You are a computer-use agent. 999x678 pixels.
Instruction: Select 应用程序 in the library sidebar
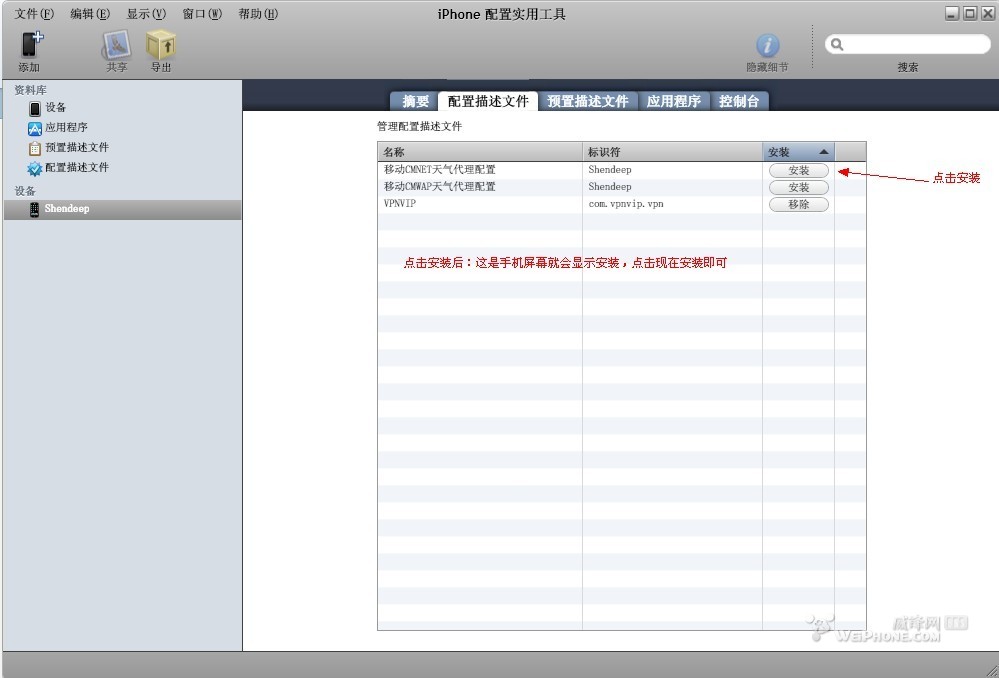[65, 128]
